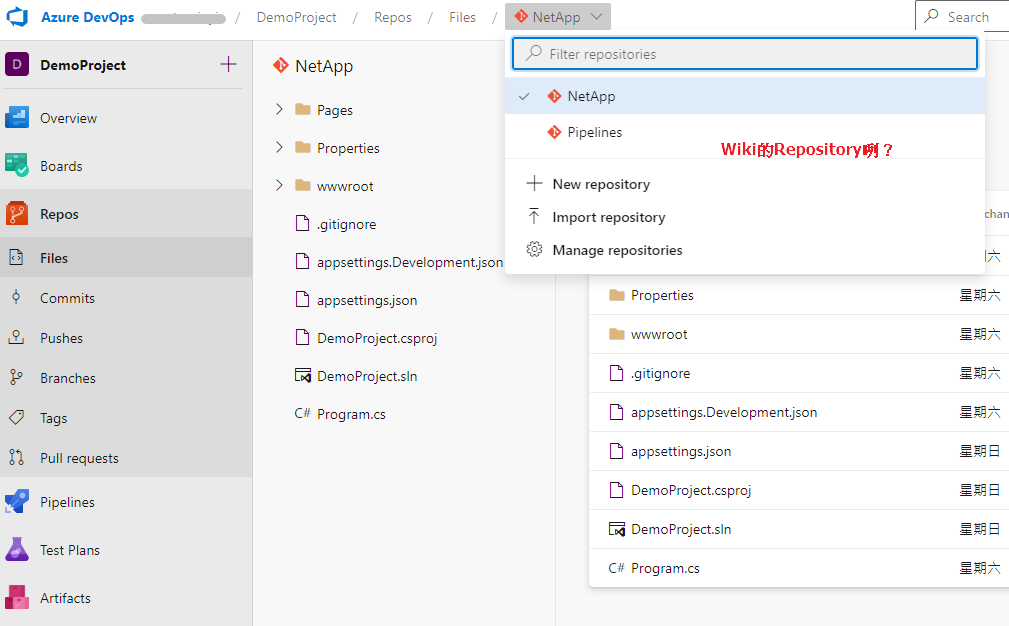The width and height of the screenshot is (1009, 626).
Task: Open .gitignore in the file list
Action: tap(660, 373)
